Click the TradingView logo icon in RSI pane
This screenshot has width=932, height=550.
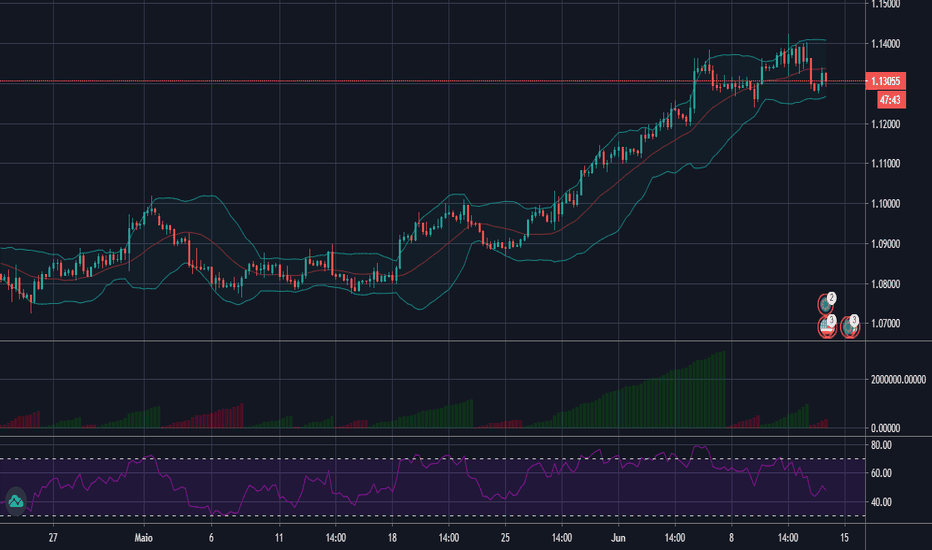15,501
